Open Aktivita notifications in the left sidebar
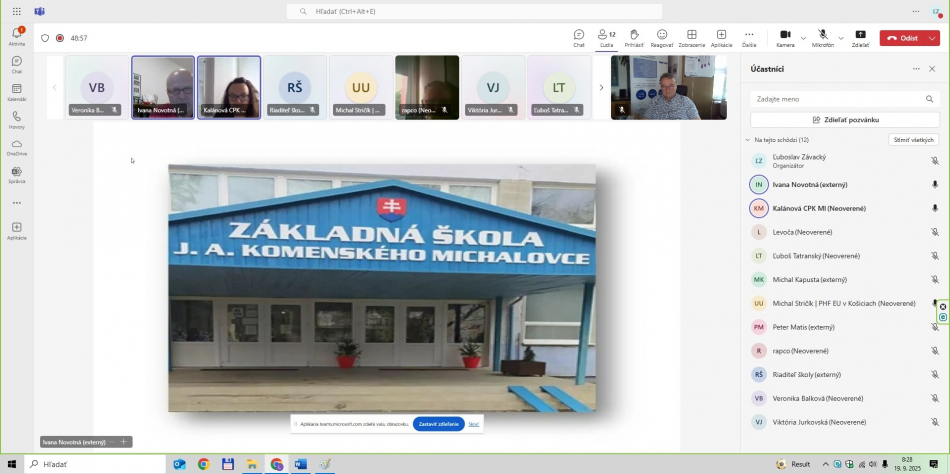Image resolution: width=950 pixels, height=474 pixels. [x=16, y=37]
